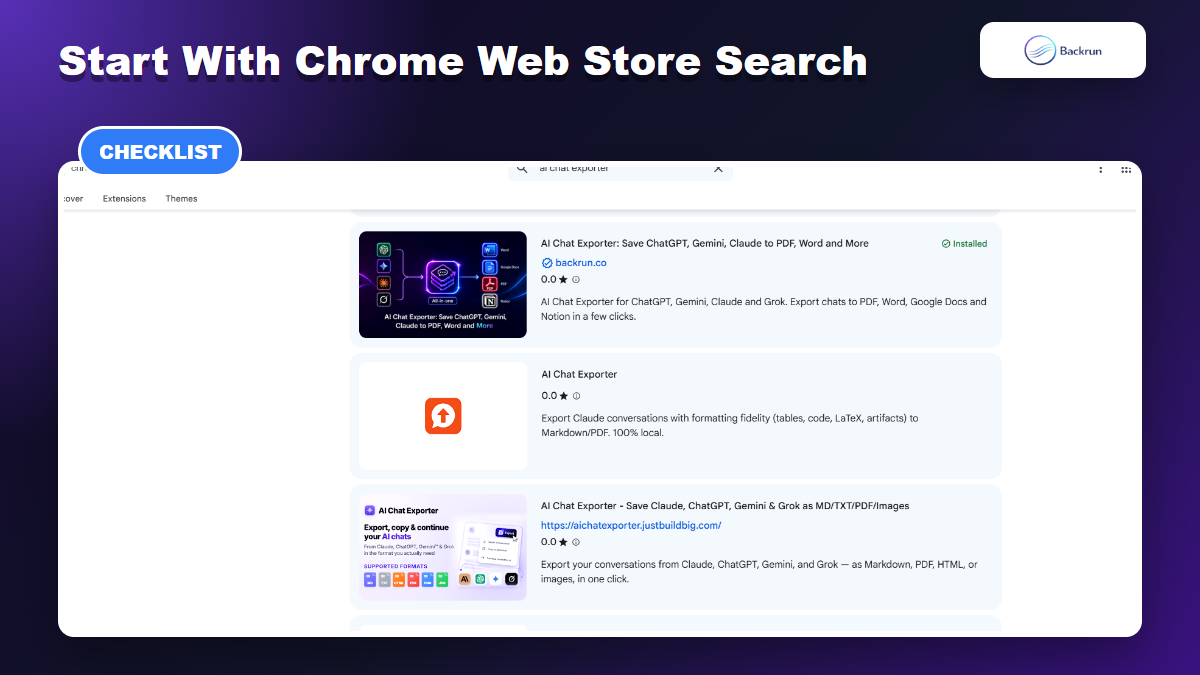Switch to the Themes tab
This screenshot has width=1200, height=675.
click(181, 199)
